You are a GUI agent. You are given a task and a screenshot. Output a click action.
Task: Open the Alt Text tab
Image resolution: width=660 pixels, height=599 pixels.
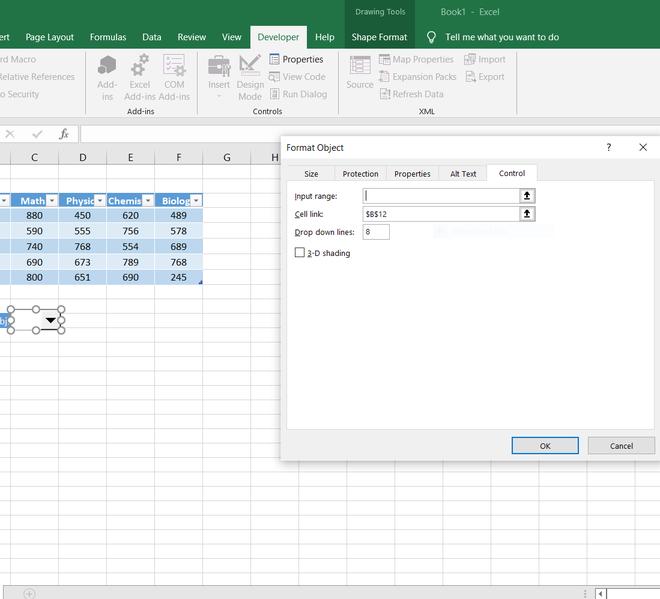point(463,174)
